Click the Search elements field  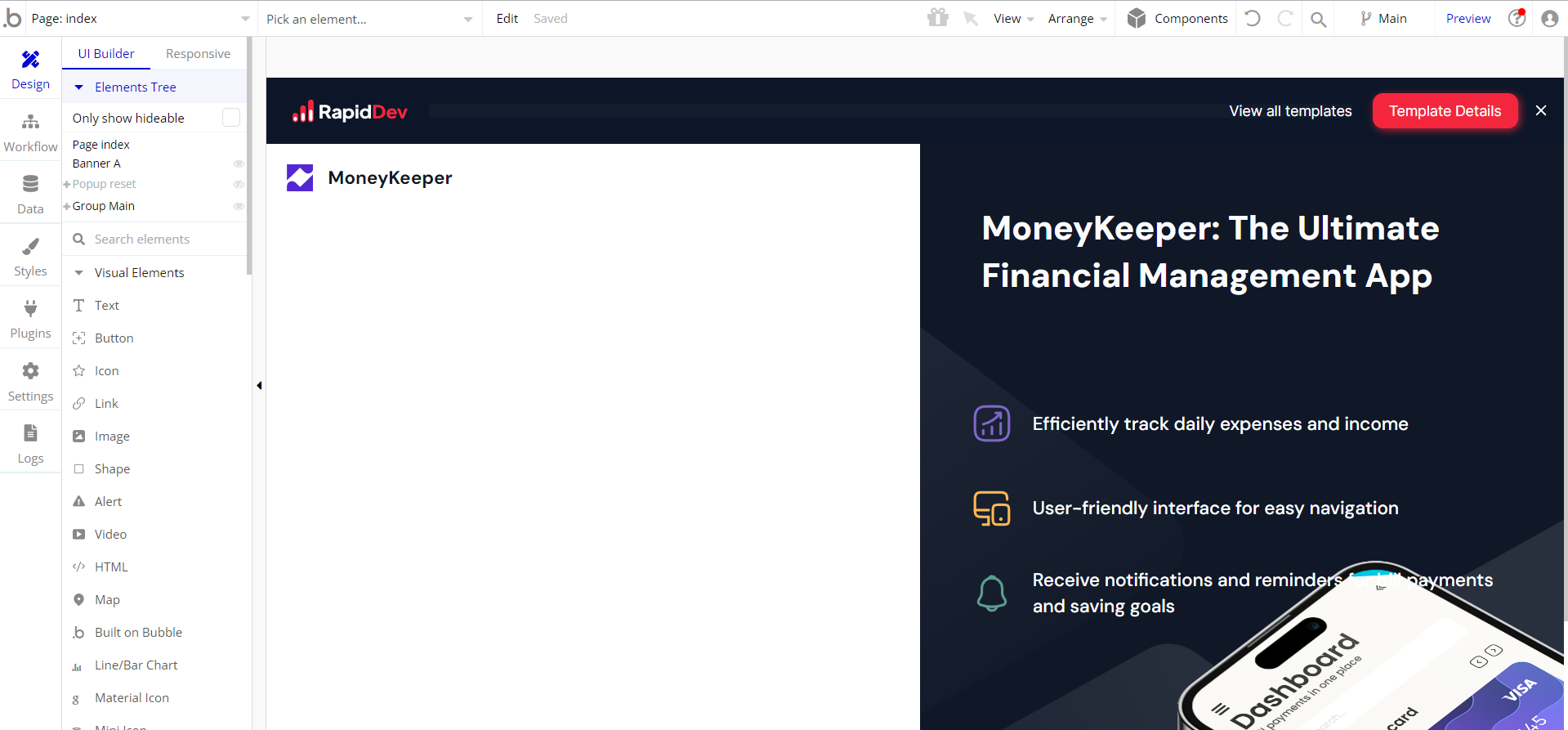coord(155,239)
